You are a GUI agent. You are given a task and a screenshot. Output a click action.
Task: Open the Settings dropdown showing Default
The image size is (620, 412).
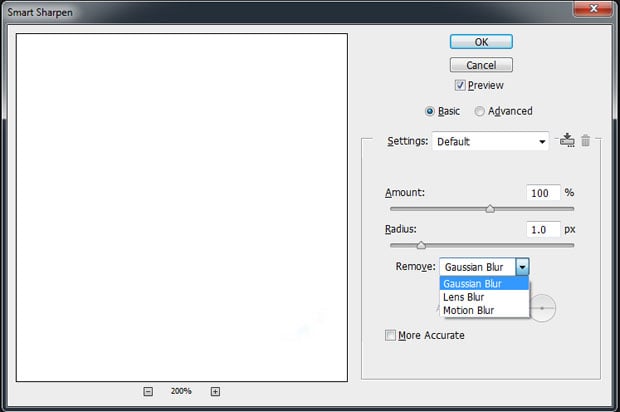490,142
